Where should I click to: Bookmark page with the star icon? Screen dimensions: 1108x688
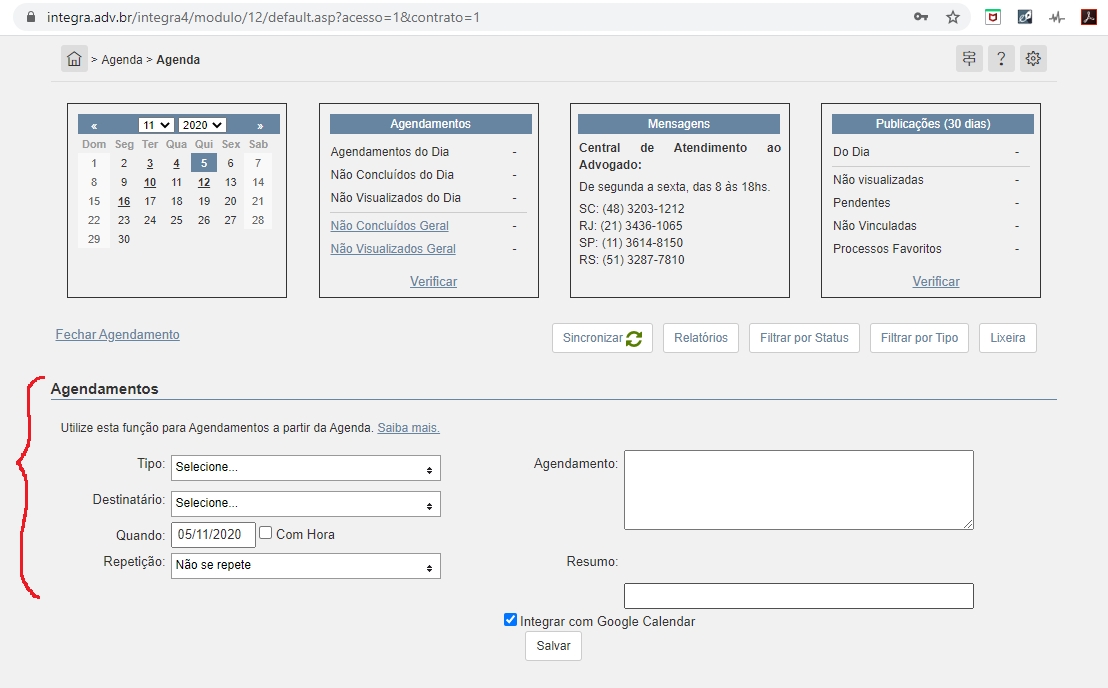click(x=953, y=17)
